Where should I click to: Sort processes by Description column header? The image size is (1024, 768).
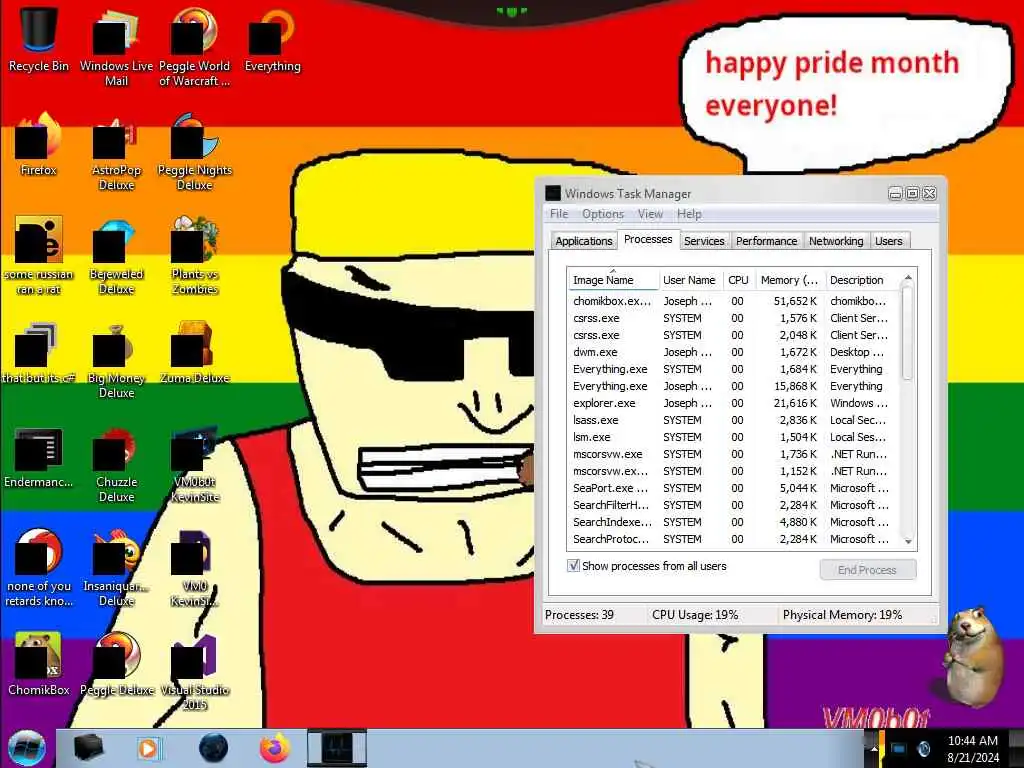click(x=862, y=280)
